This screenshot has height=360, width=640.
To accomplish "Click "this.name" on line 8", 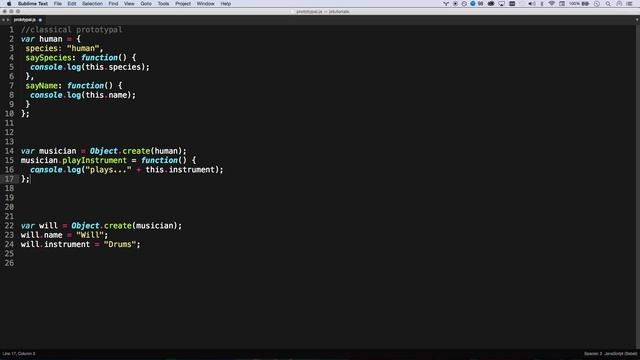I will tap(106, 95).
